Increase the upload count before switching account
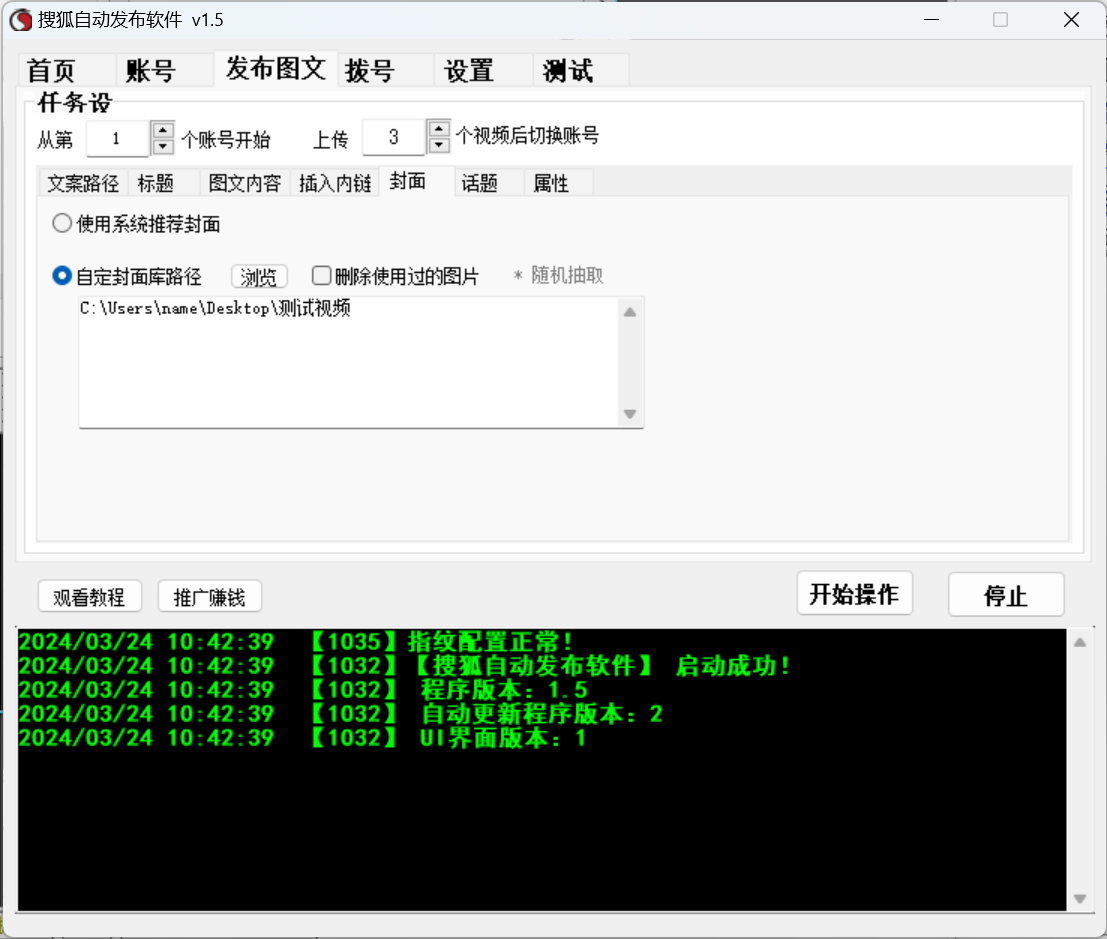Image resolution: width=1107 pixels, height=939 pixels. [x=439, y=128]
